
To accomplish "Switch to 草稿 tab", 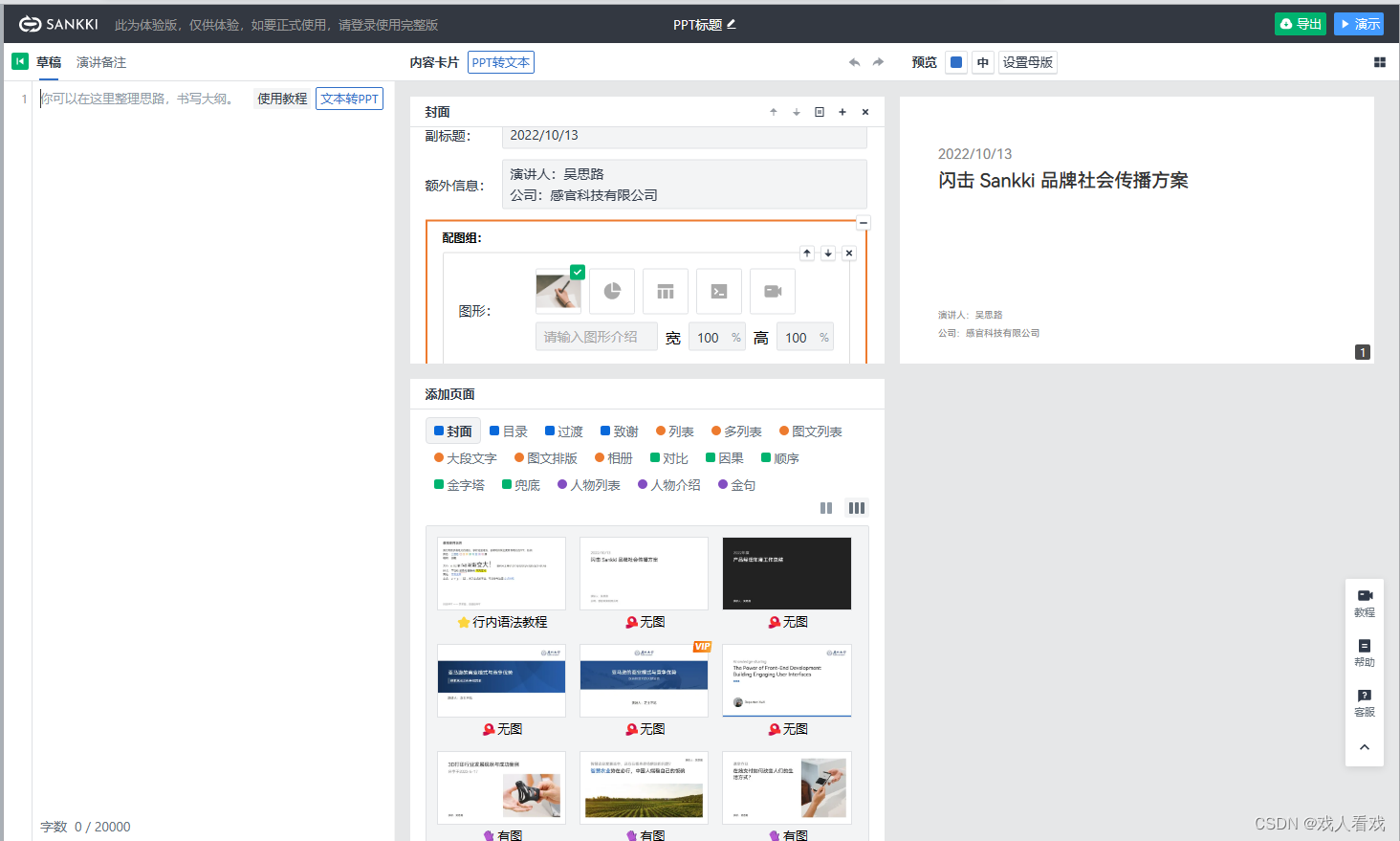I will coord(49,62).
